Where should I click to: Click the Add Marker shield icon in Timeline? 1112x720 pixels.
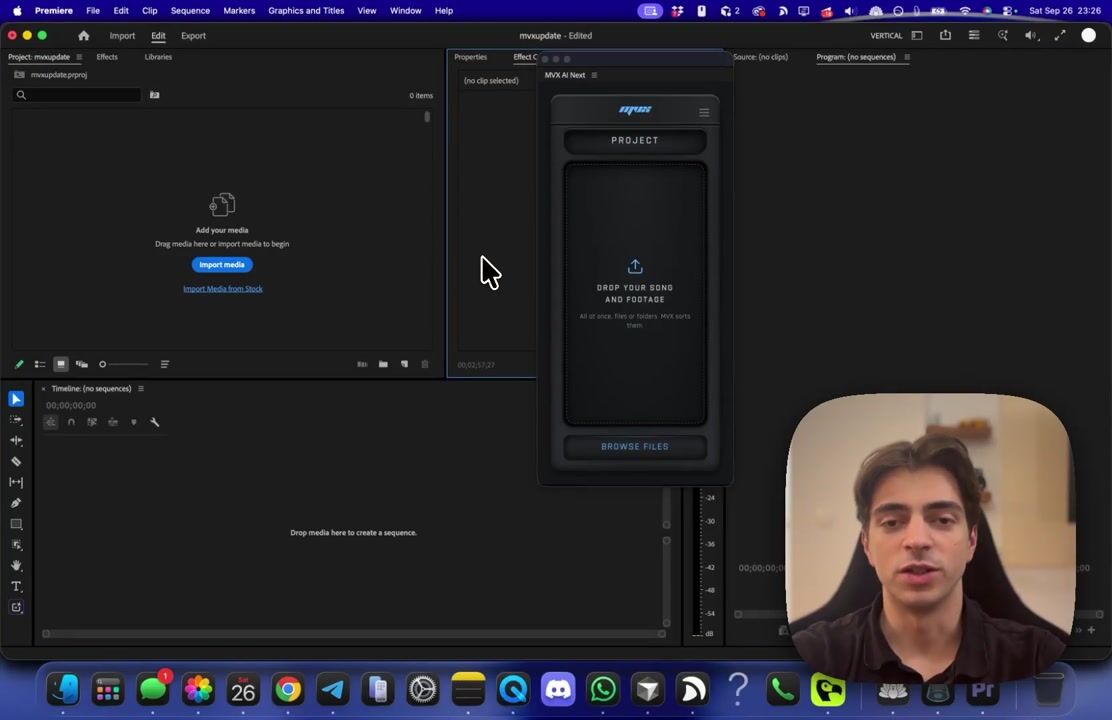[133, 422]
